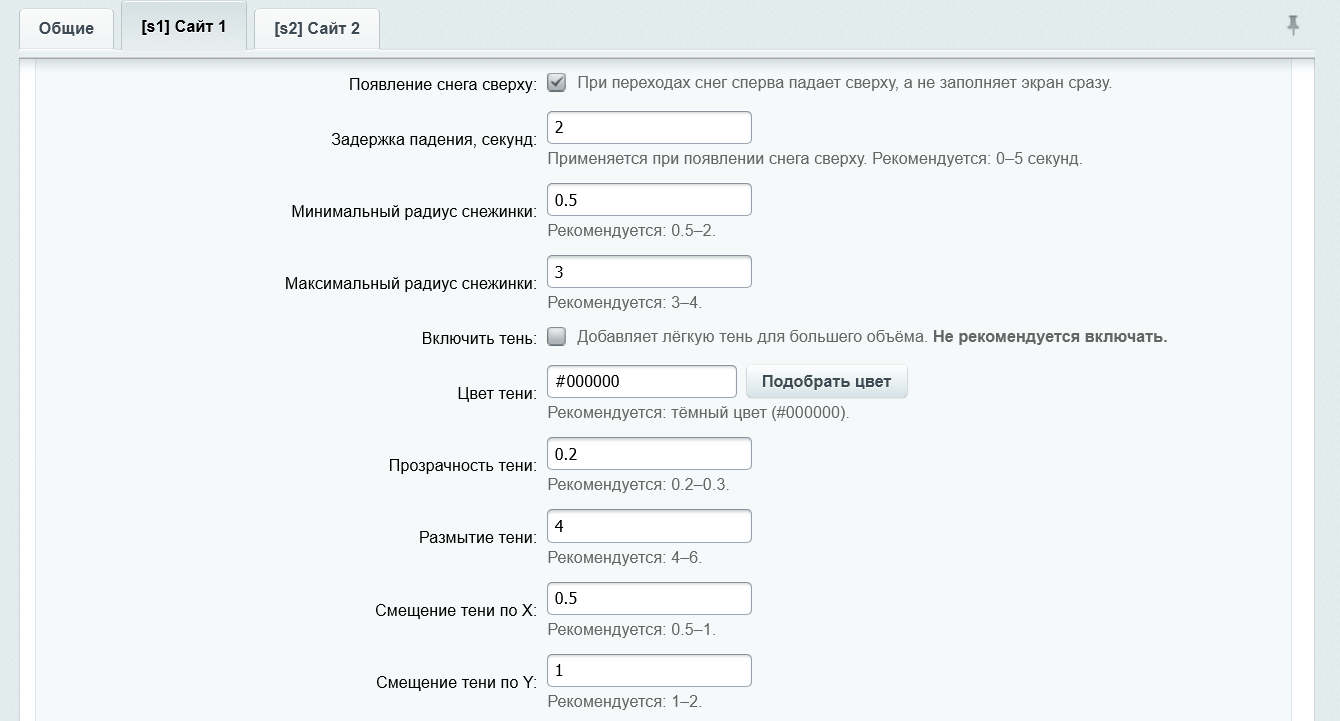Click the "Смещение тени по Y" field

click(648, 670)
